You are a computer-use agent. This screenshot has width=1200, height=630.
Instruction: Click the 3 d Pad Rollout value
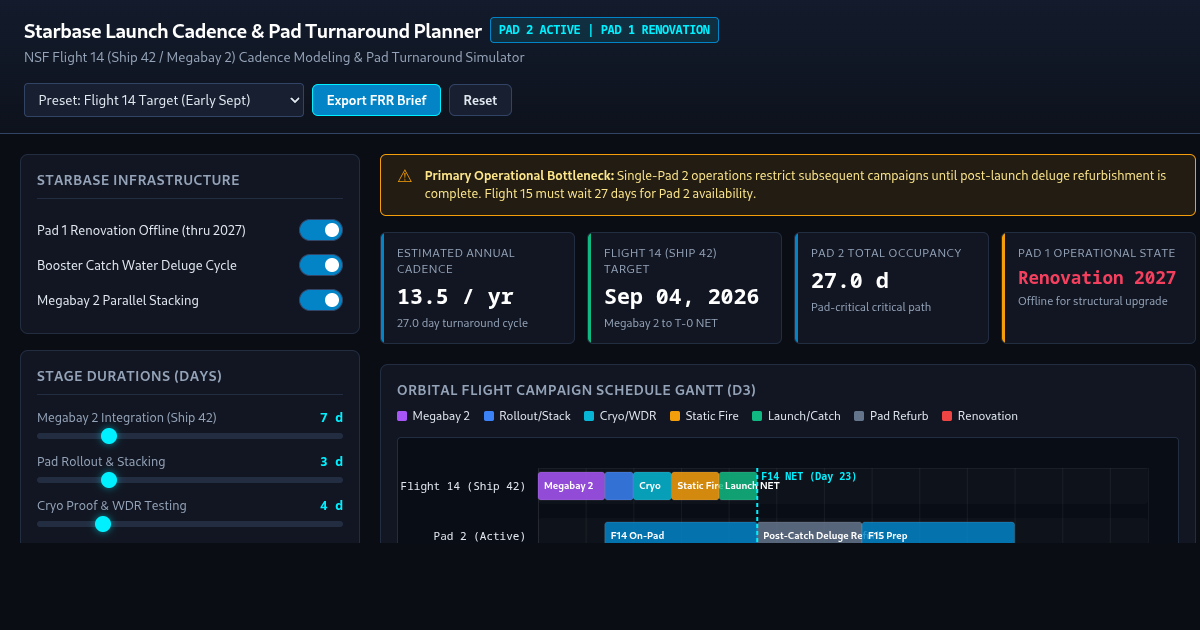[331, 461]
